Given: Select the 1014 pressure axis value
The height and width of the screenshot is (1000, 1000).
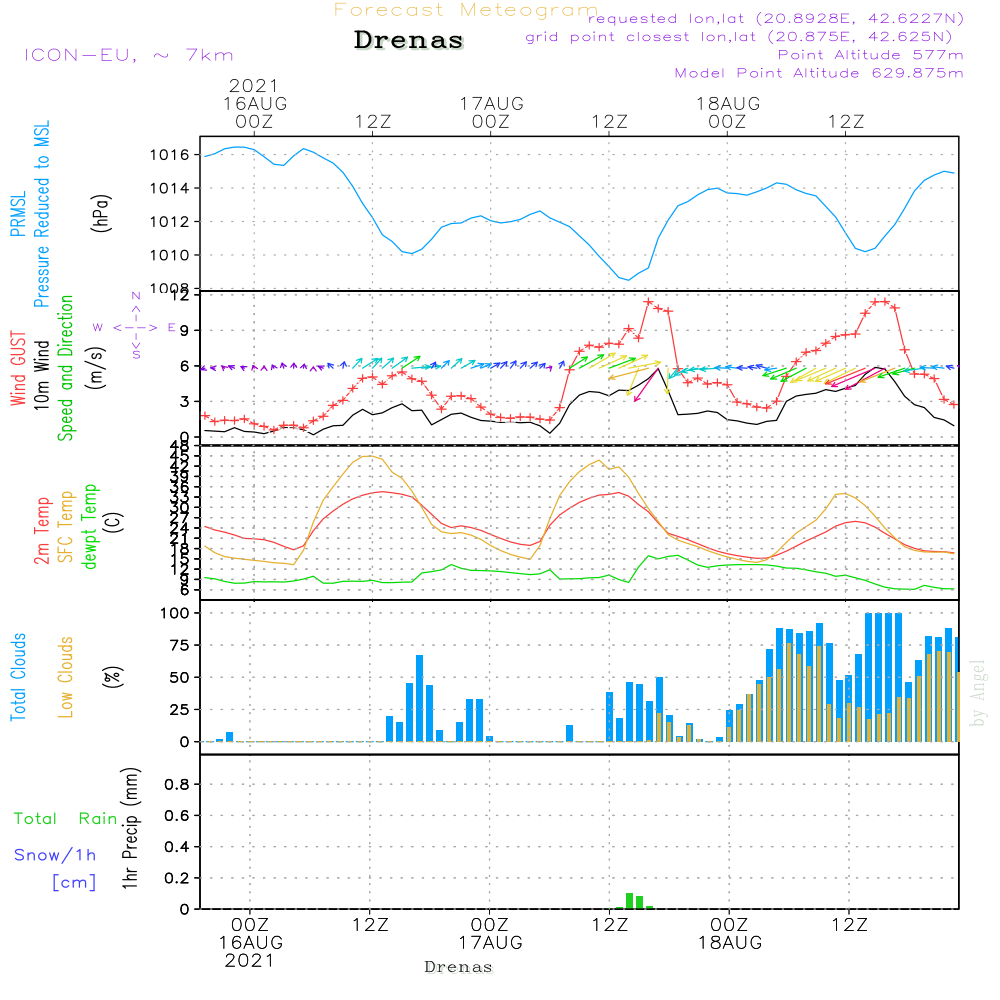Looking at the screenshot, I should pos(170,188).
